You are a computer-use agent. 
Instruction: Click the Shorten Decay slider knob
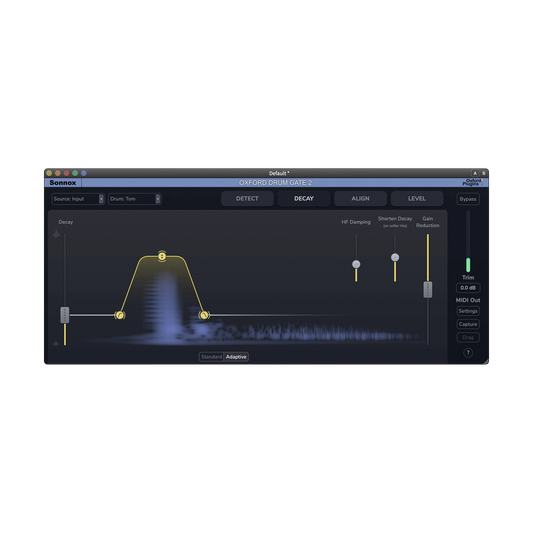click(x=395, y=257)
